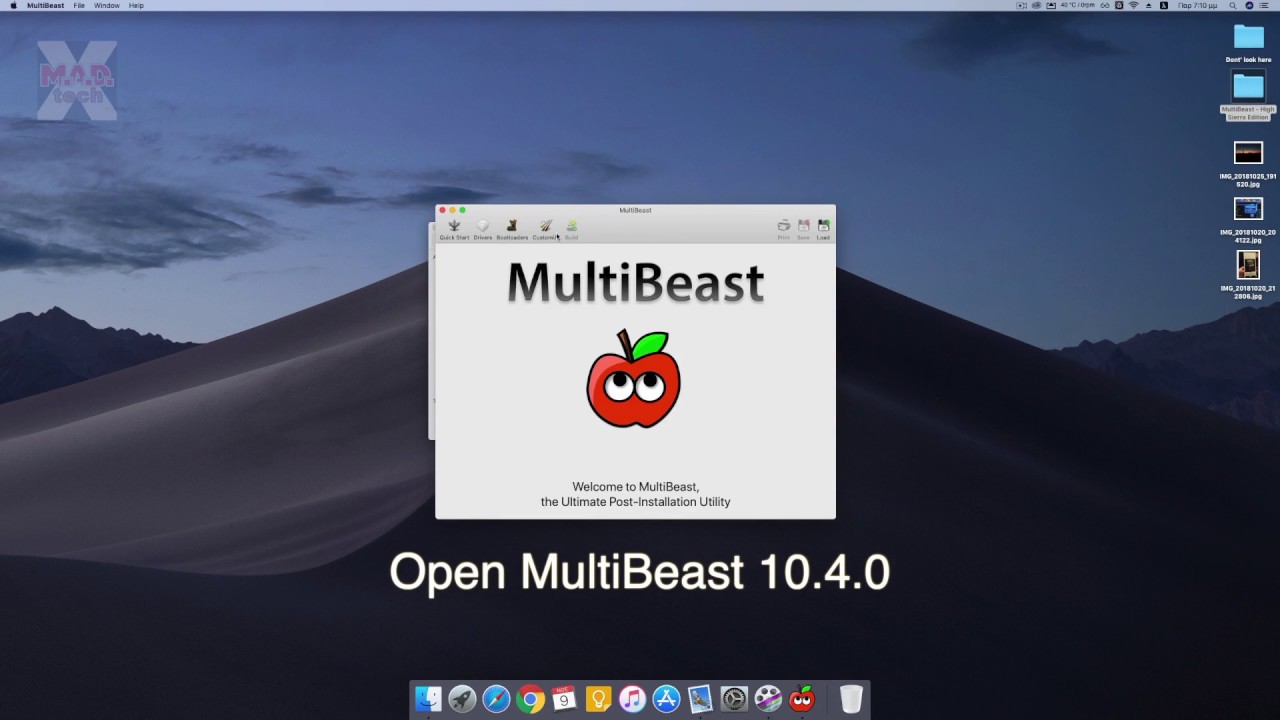Open the yellow lightbulb app in dock

coord(598,698)
